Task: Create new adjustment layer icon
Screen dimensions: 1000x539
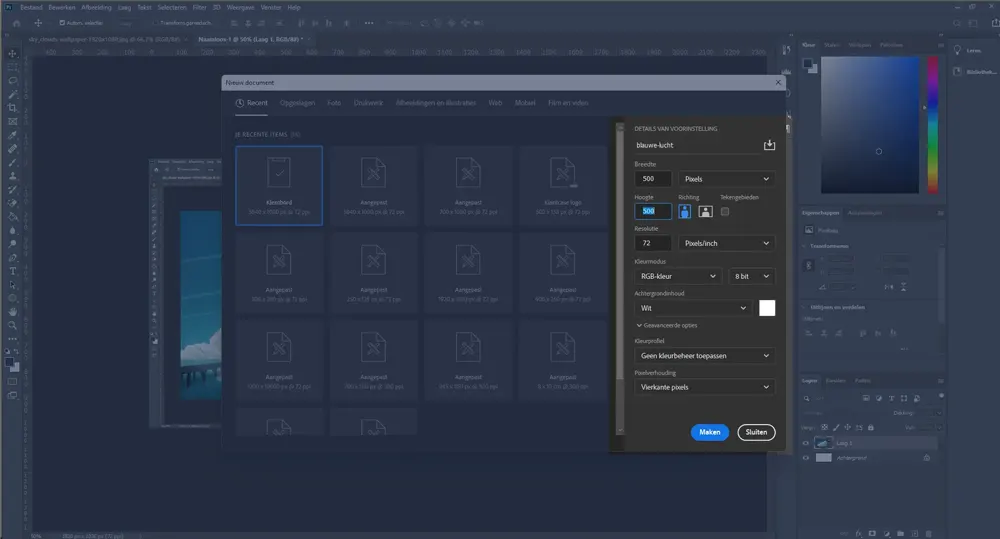Action: coord(886,533)
